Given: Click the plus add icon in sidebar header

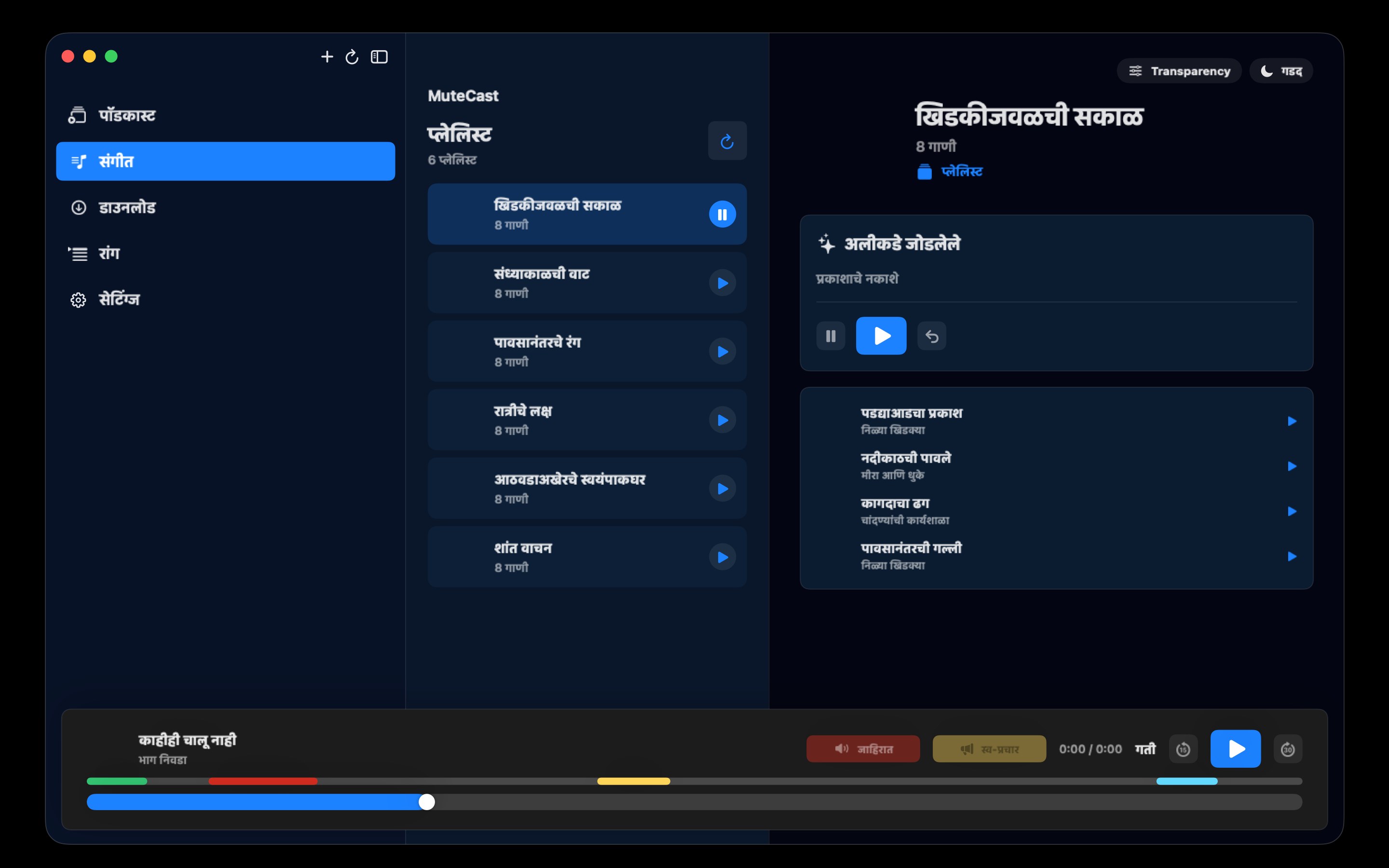Looking at the screenshot, I should (327, 56).
